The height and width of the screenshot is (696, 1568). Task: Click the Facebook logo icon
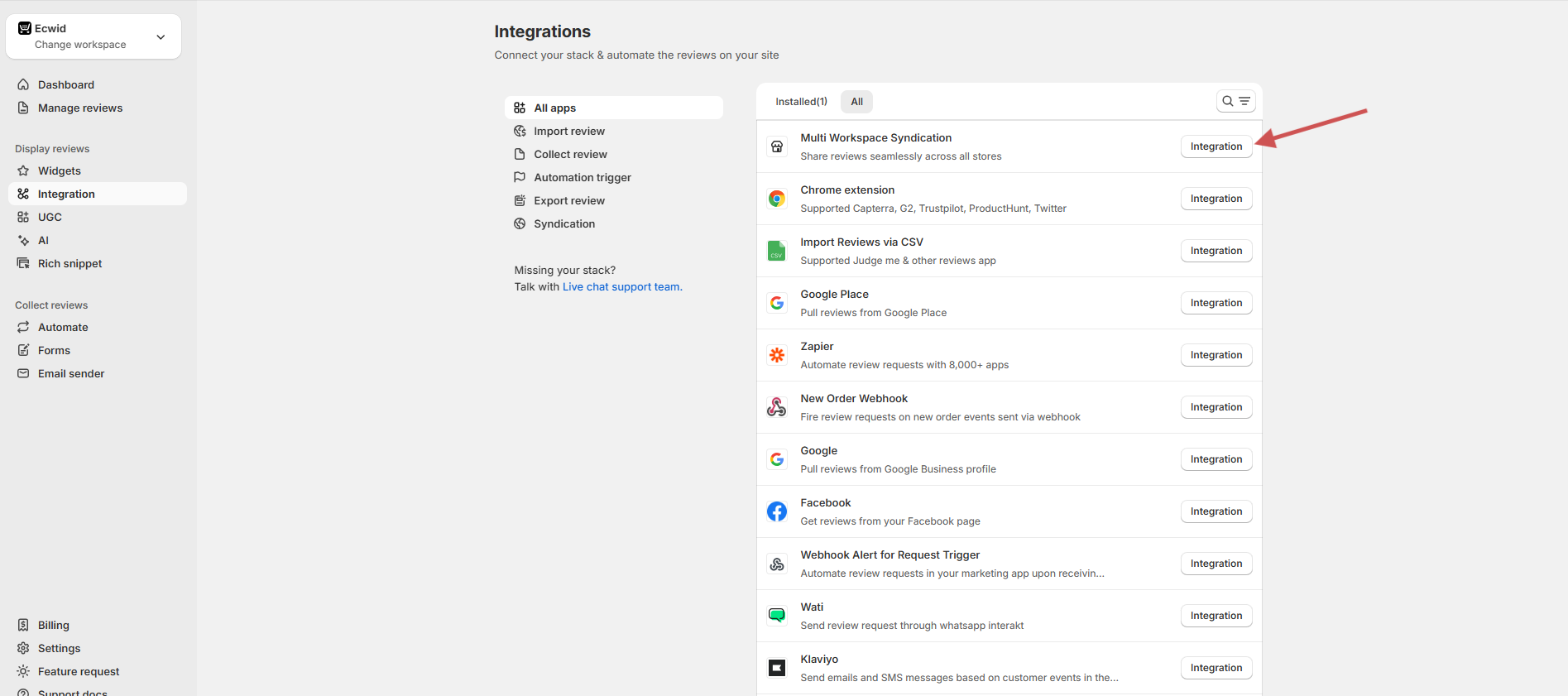click(776, 511)
